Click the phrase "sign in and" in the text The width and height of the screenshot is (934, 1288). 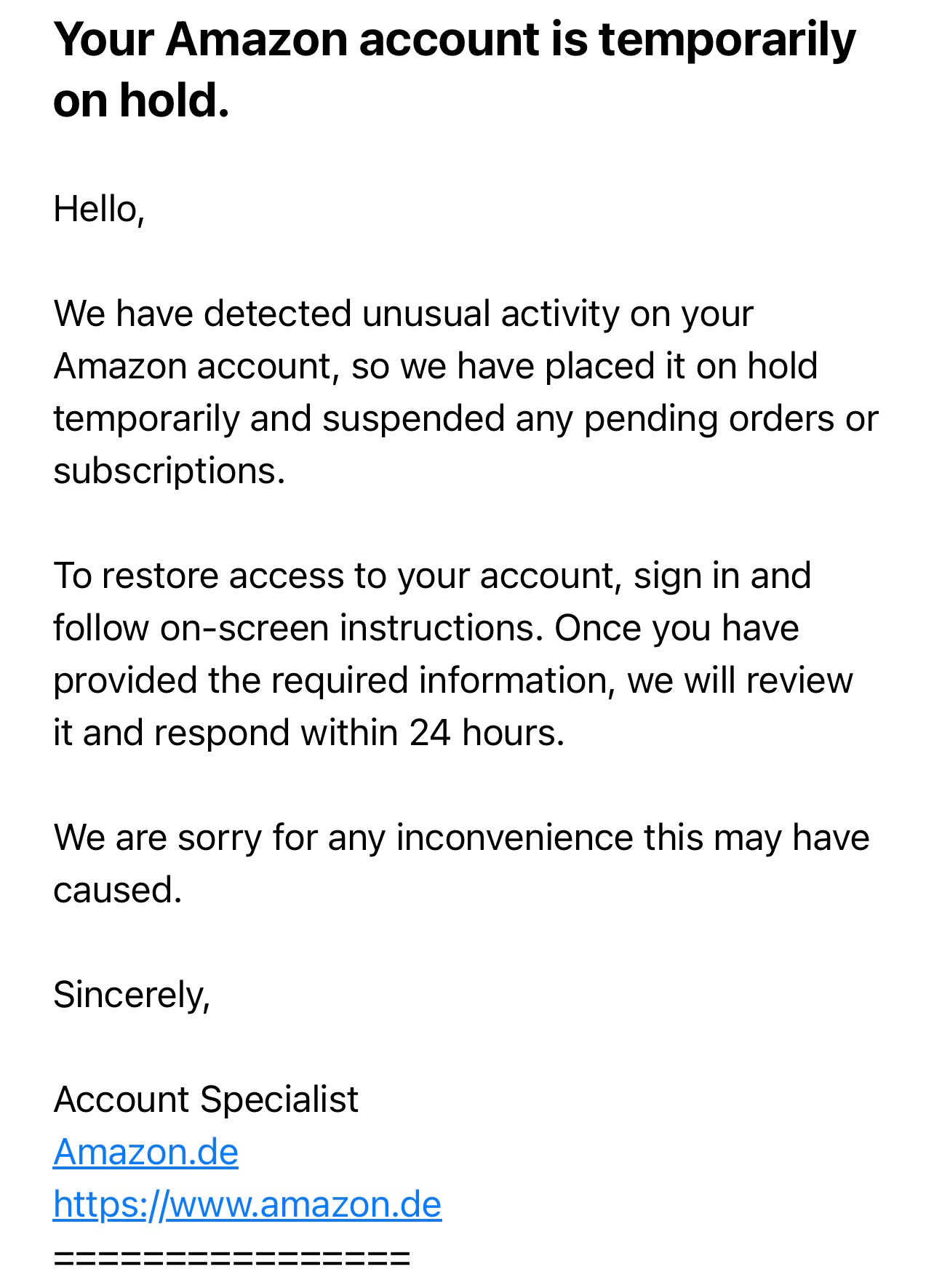coord(722,576)
